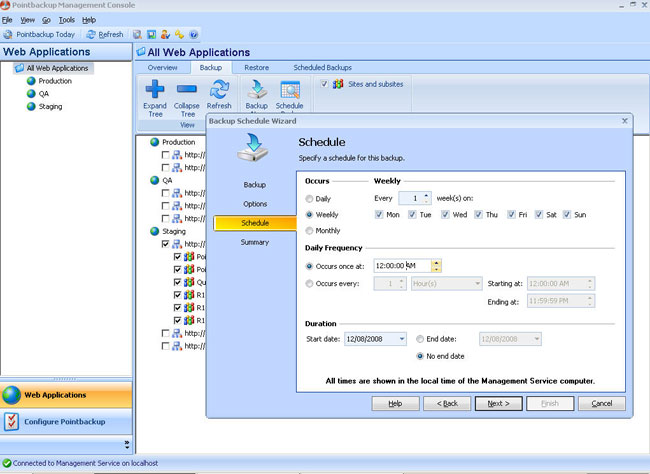The height and width of the screenshot is (474, 650).
Task: Open the Go menu
Action: coord(46,20)
